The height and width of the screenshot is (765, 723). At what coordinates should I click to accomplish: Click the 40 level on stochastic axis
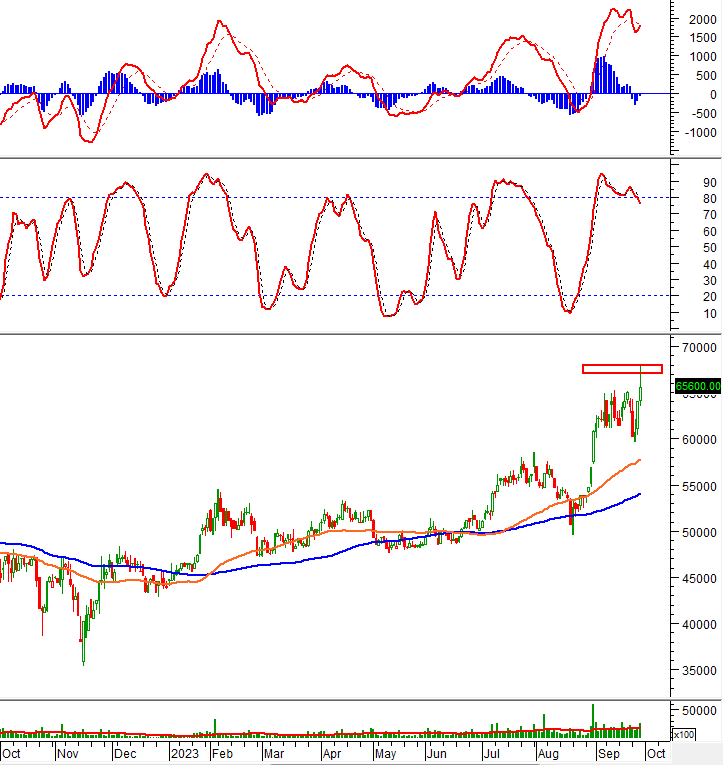[x=709, y=264]
